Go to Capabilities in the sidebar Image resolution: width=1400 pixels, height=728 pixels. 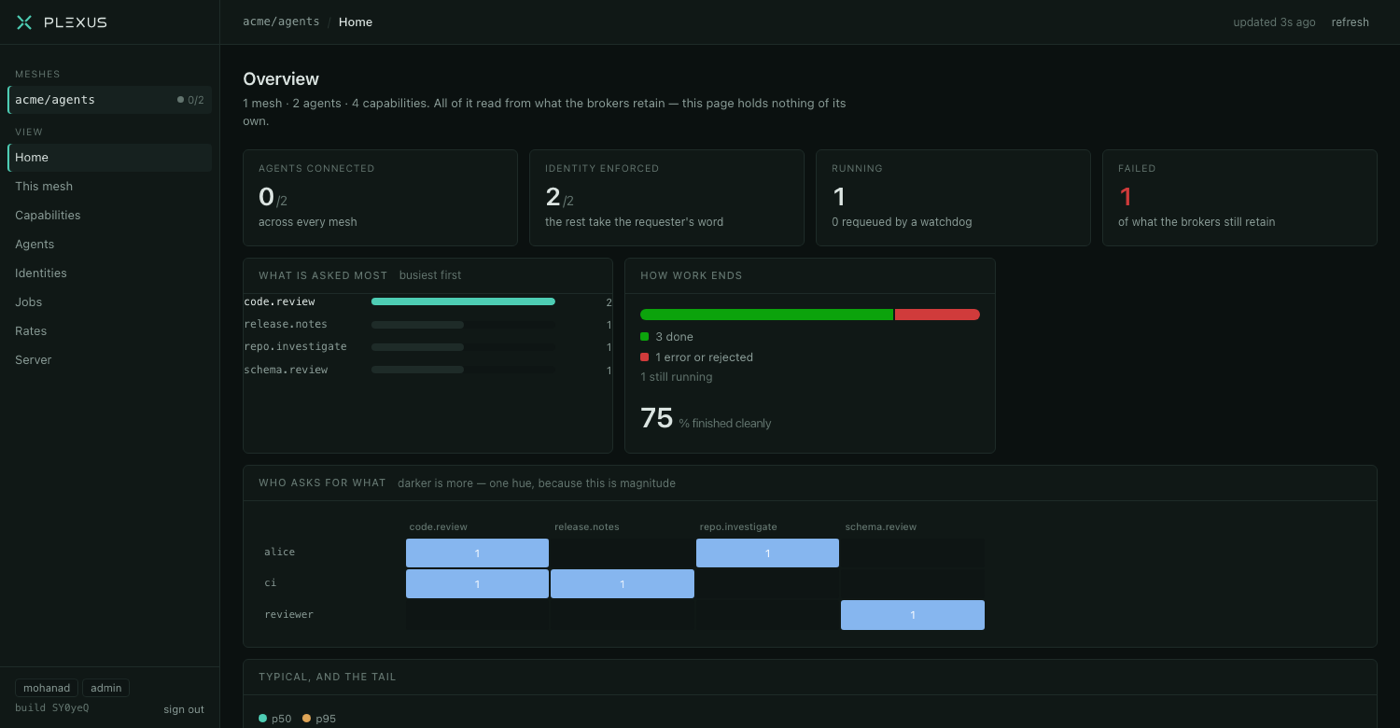pos(110,215)
